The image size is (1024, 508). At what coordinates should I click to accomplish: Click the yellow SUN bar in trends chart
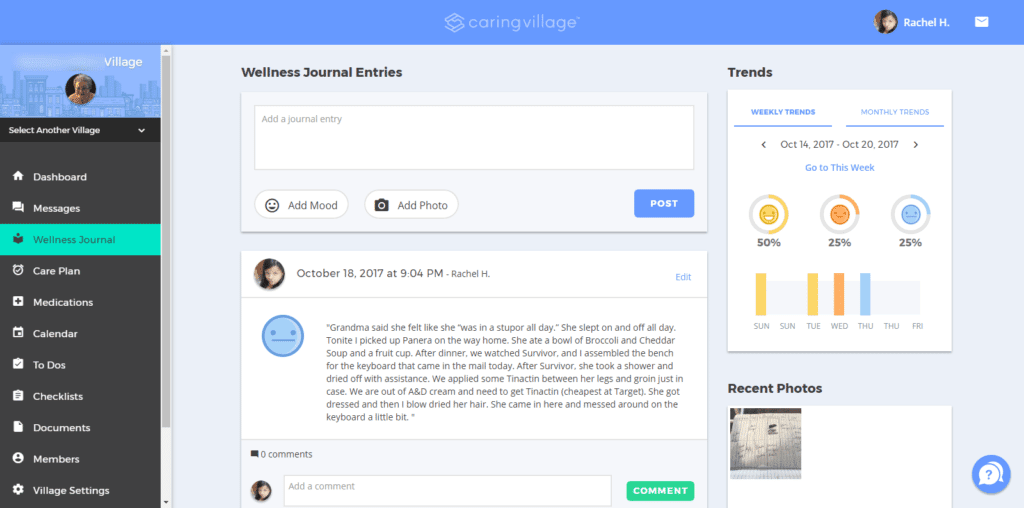(x=761, y=294)
